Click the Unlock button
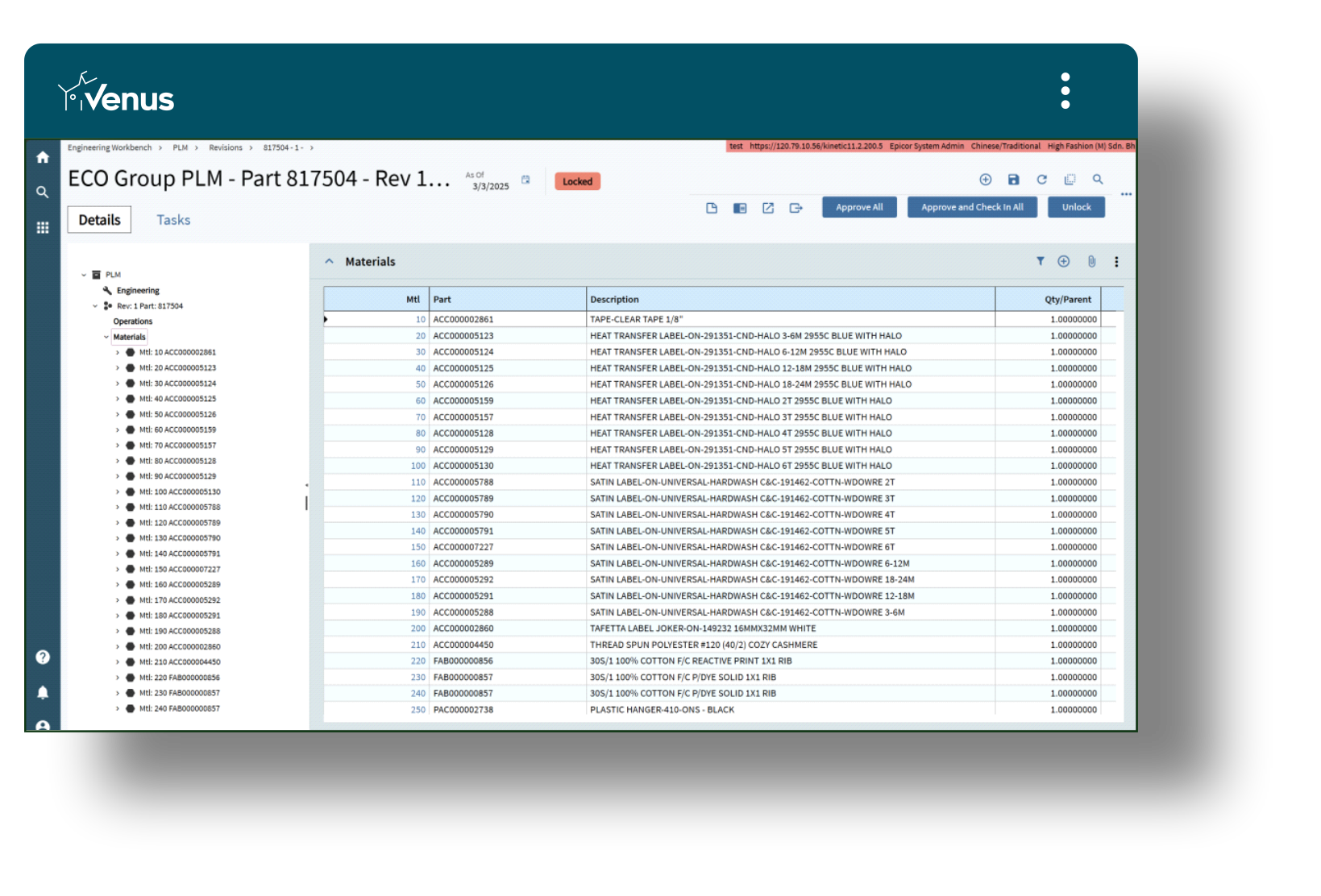This screenshot has width=1321, height=896. [1076, 206]
